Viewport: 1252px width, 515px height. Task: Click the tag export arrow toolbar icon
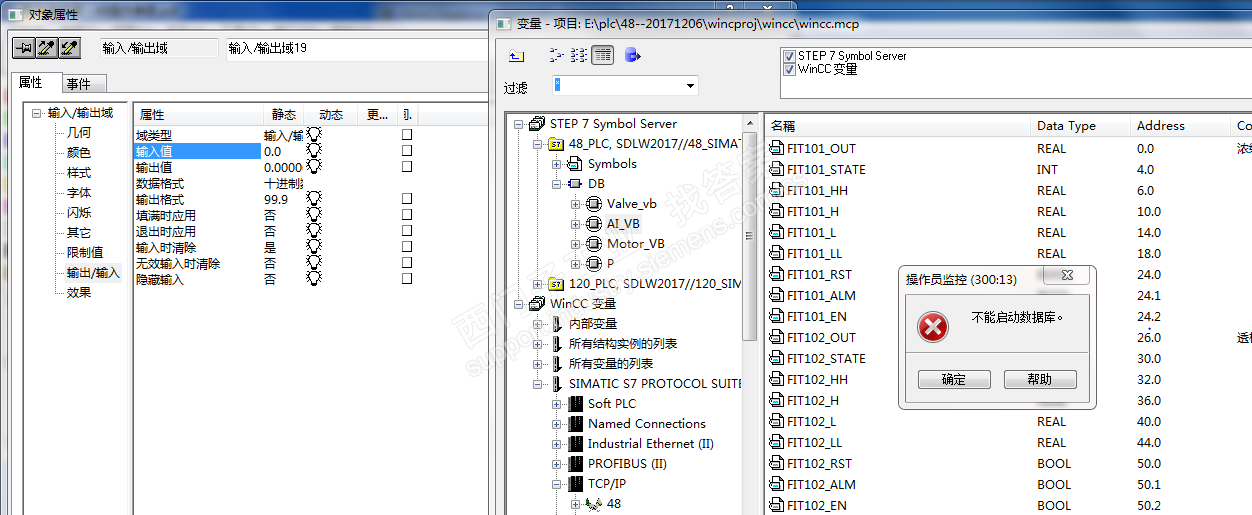tap(632, 56)
